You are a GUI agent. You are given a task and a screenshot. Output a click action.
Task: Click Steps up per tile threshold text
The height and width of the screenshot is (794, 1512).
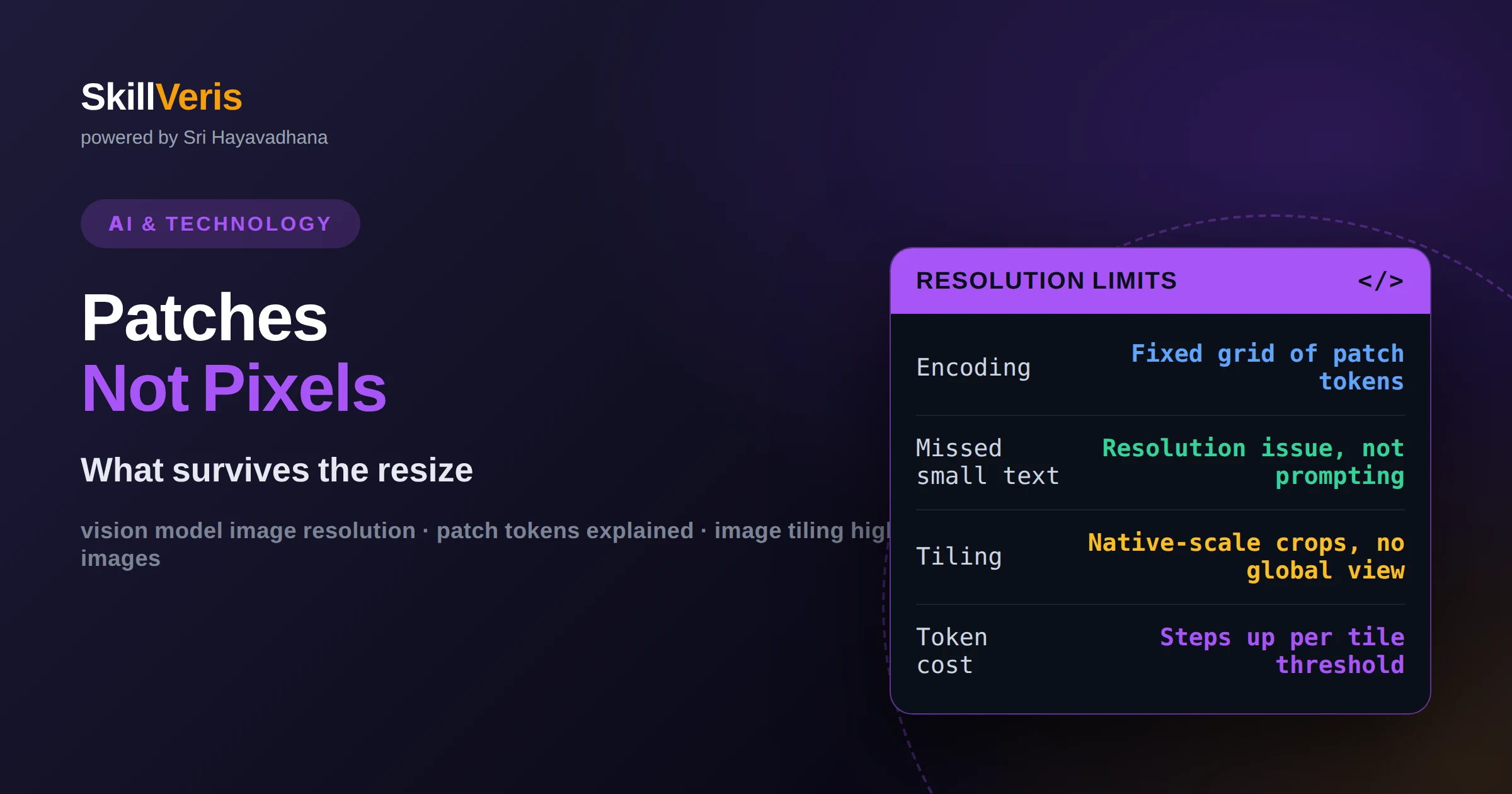pos(1282,651)
